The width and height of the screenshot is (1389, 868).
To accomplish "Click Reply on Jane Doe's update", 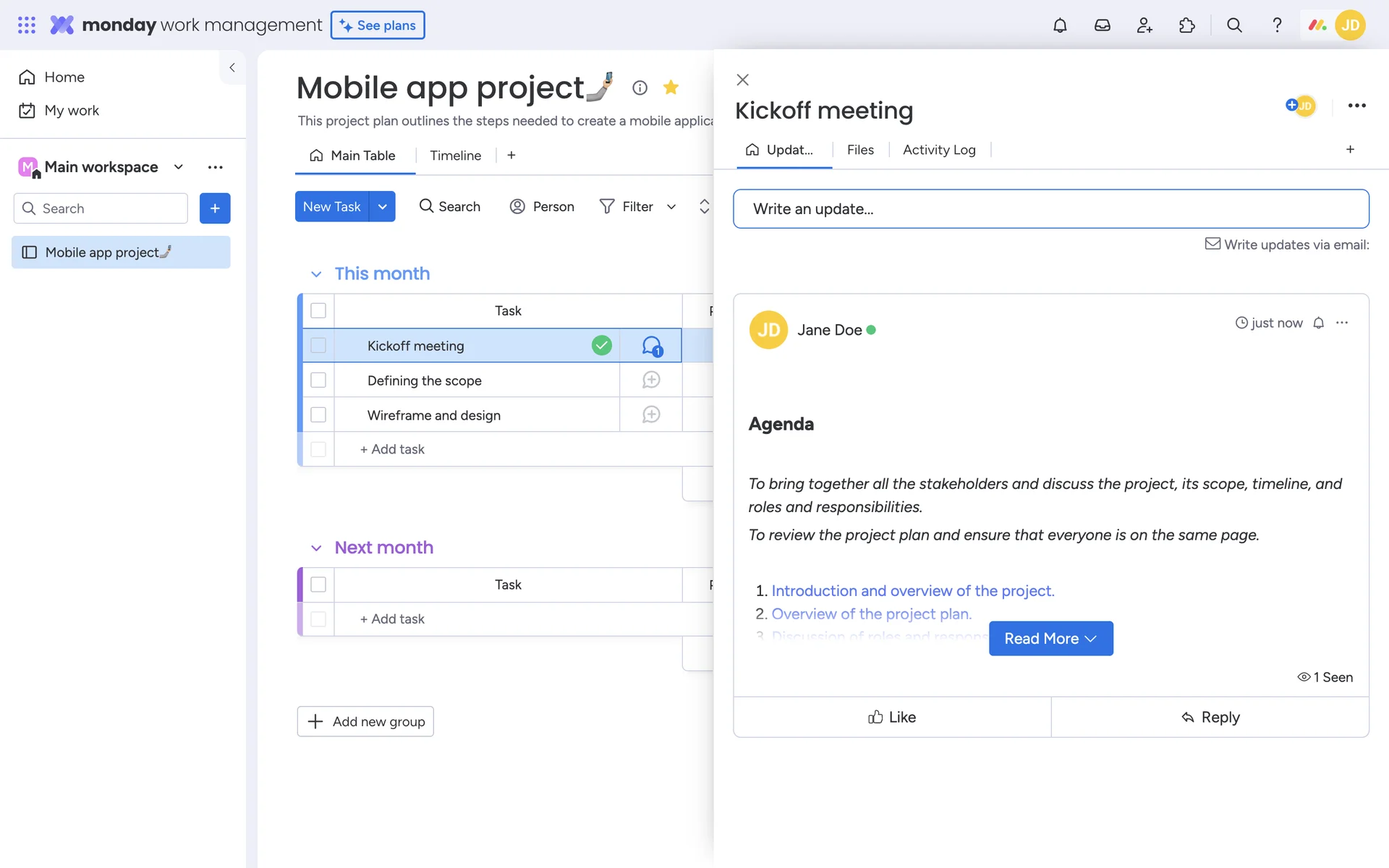I will tap(1210, 717).
